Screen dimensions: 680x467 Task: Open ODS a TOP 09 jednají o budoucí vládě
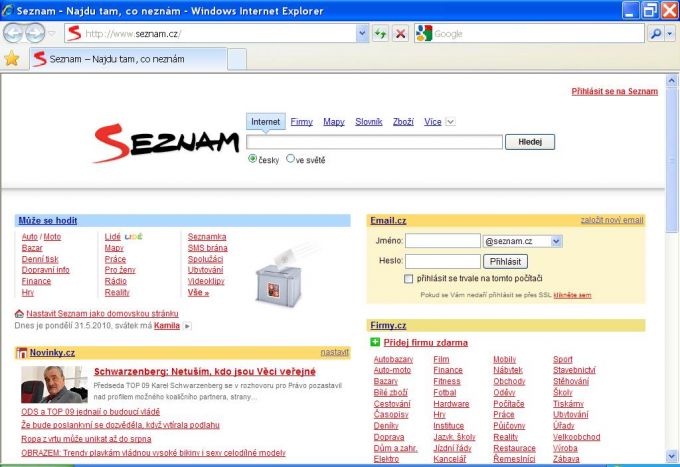pyautogui.click(x=90, y=411)
